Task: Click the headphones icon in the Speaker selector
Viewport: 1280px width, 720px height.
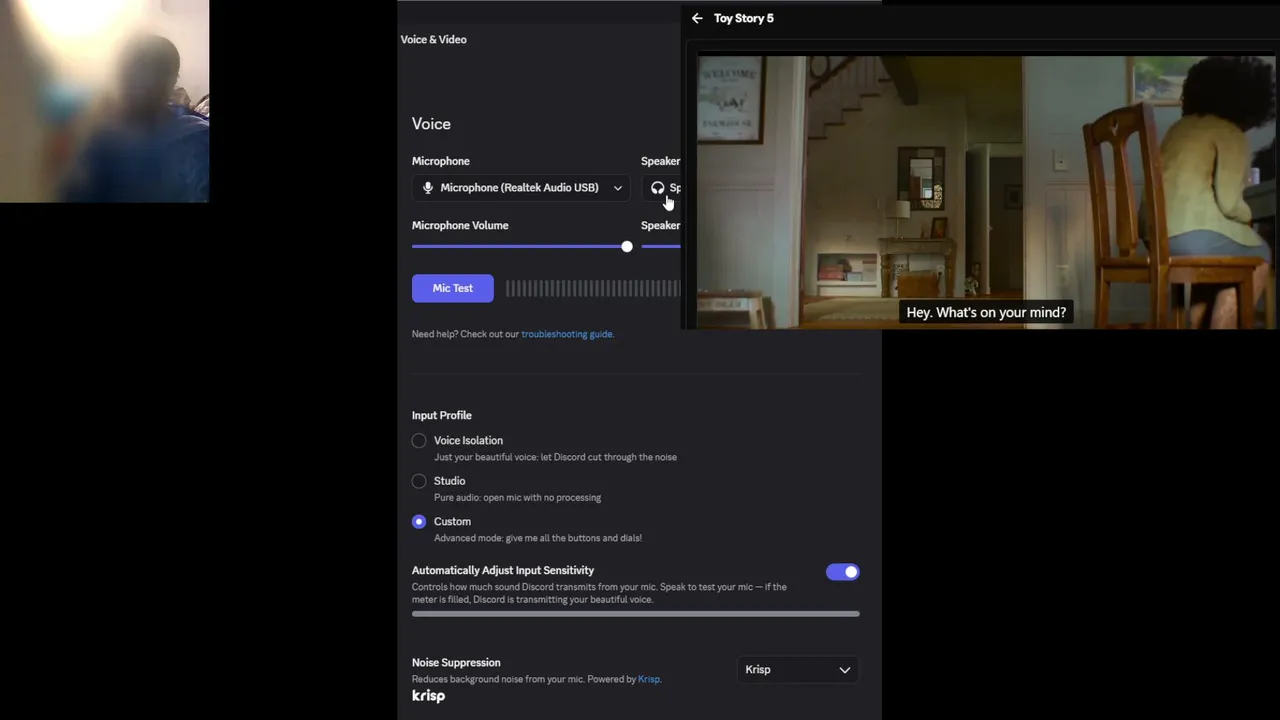Action: tap(657, 188)
